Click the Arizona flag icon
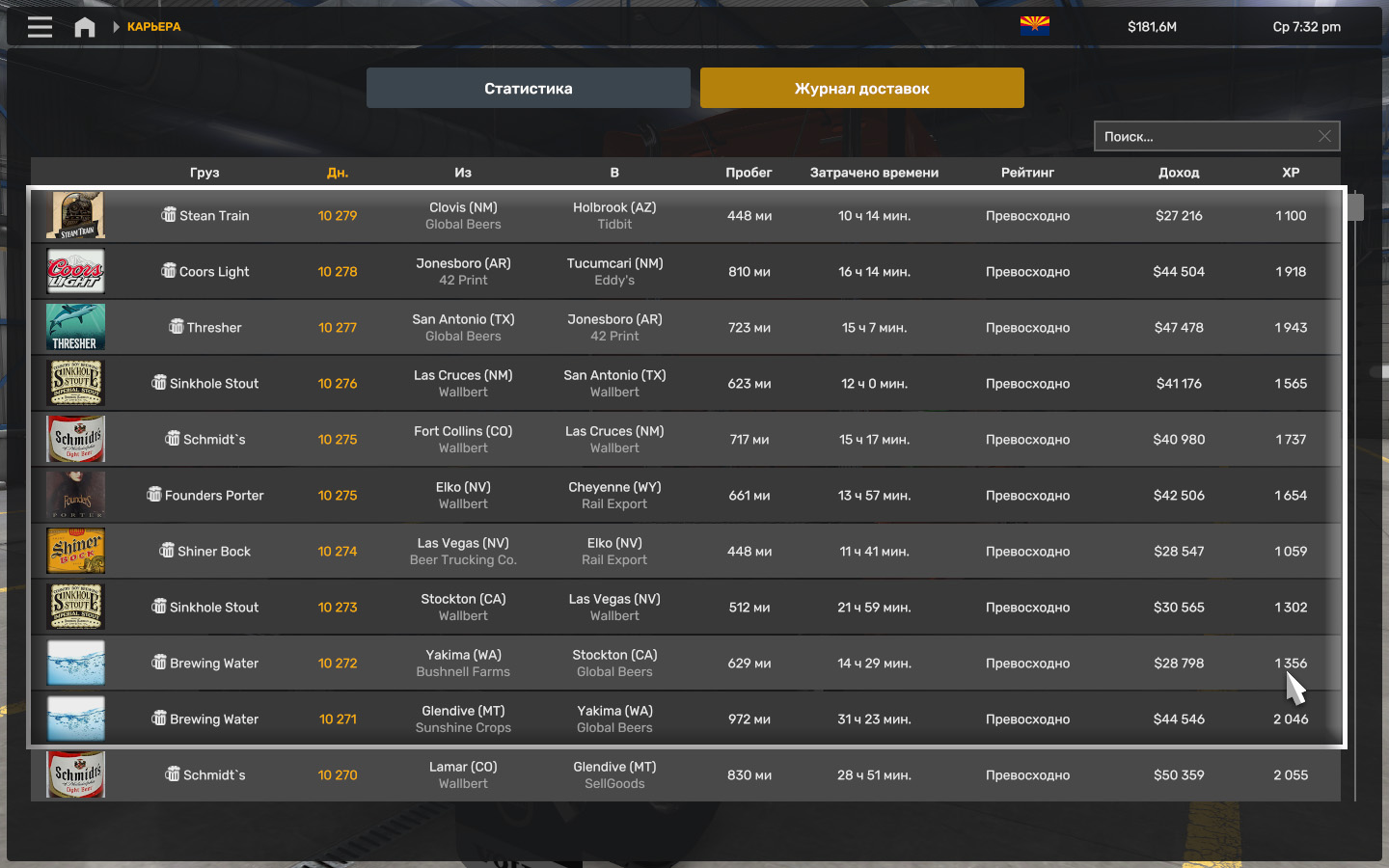1389x868 pixels. pos(1034,26)
